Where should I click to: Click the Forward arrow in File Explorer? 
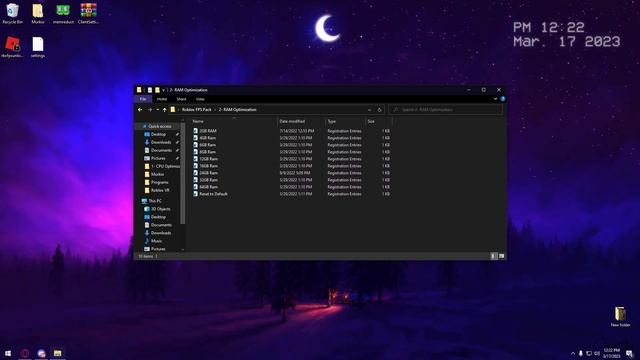tap(150, 110)
